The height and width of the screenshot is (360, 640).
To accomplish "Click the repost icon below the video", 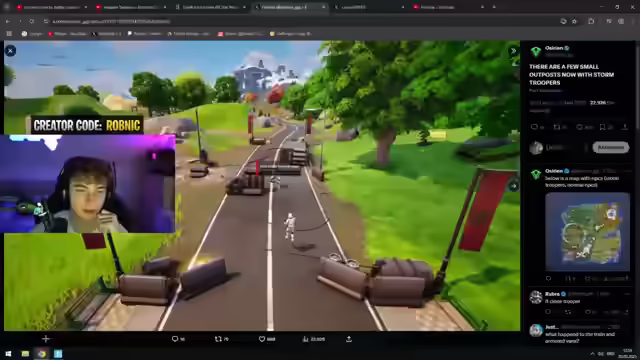I will tap(218, 339).
